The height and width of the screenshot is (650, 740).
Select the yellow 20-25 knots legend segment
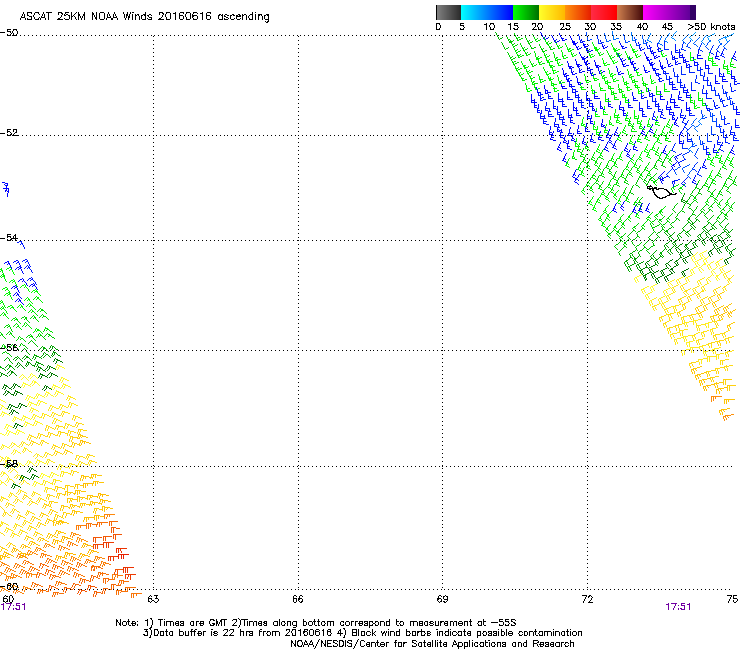point(552,12)
